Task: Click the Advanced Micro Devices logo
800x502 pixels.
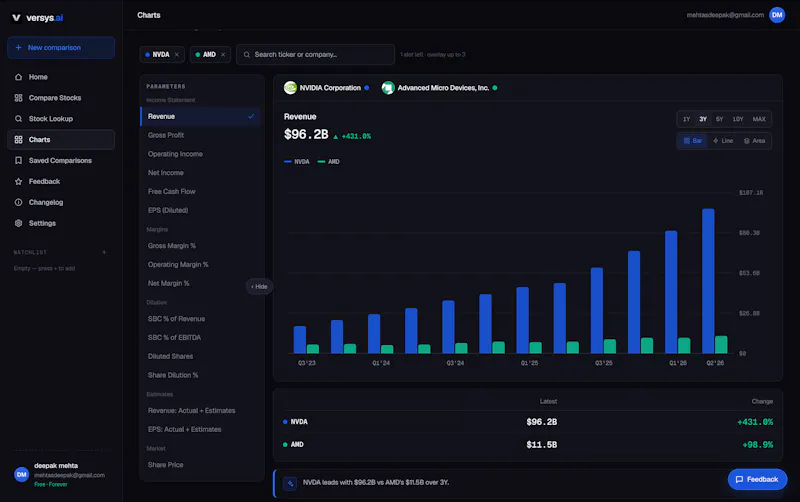Action: [388, 88]
